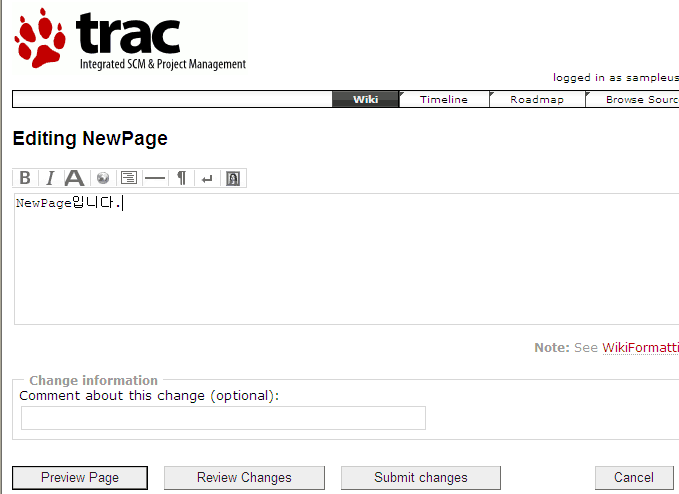The width and height of the screenshot is (679, 494).
Task: Focus the change comment input field
Action: (223, 418)
